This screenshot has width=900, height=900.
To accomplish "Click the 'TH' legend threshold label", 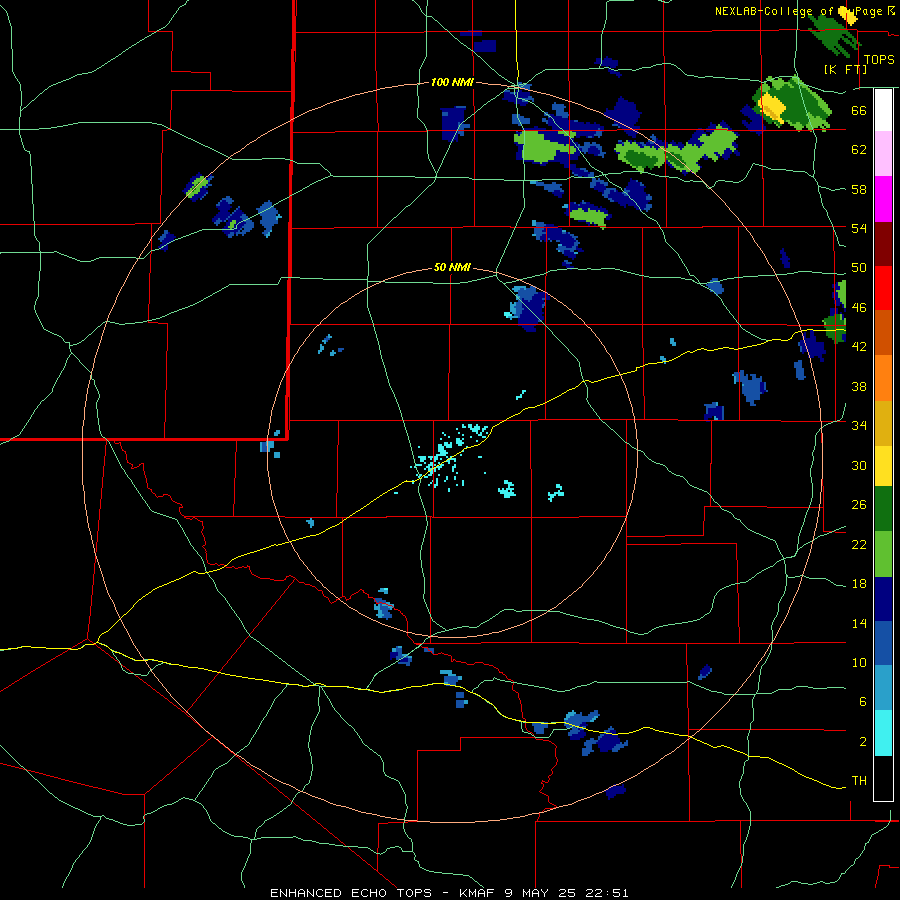I will [859, 781].
